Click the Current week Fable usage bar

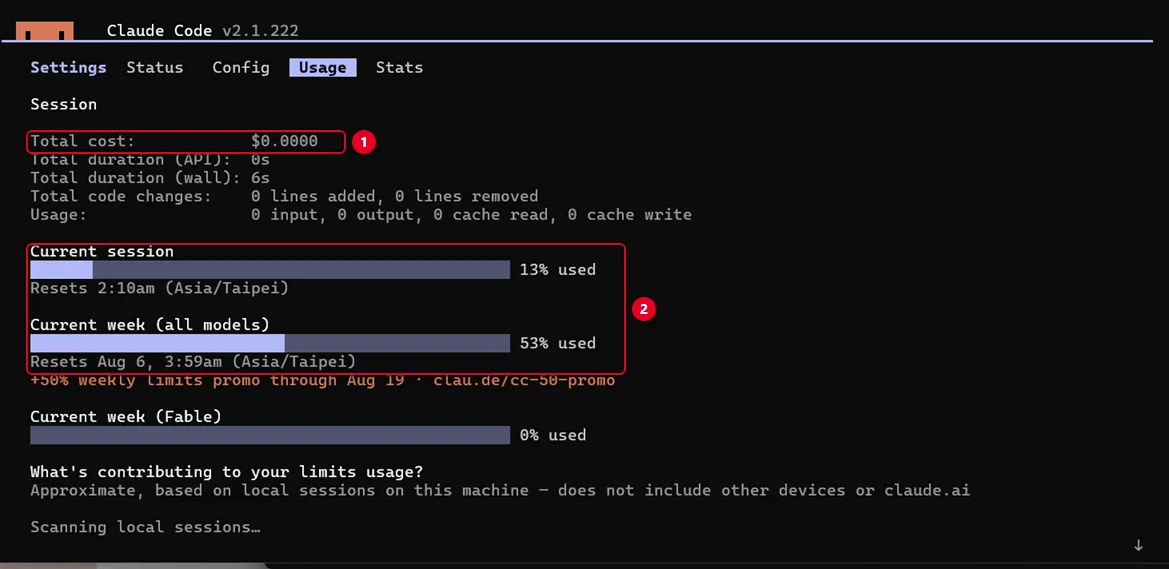(x=270, y=435)
